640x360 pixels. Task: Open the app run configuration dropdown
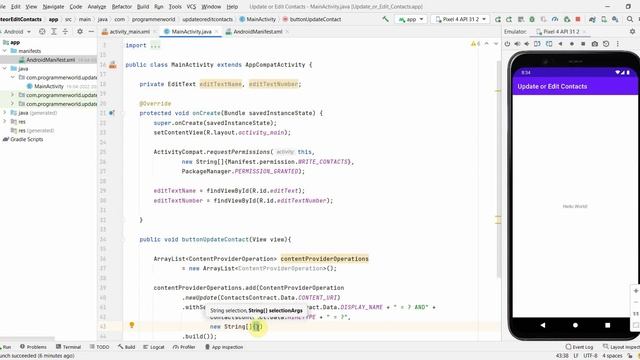tap(411, 19)
